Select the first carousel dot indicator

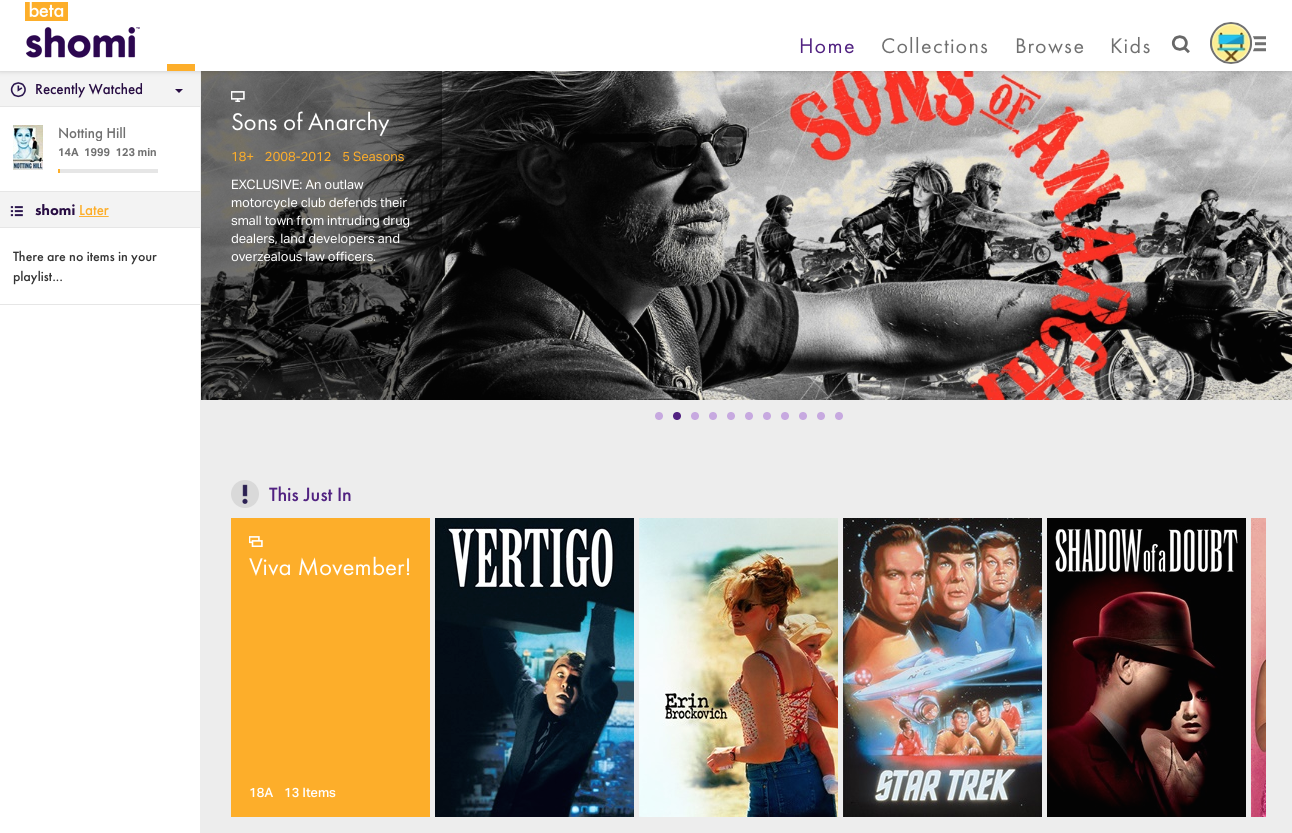[659, 416]
